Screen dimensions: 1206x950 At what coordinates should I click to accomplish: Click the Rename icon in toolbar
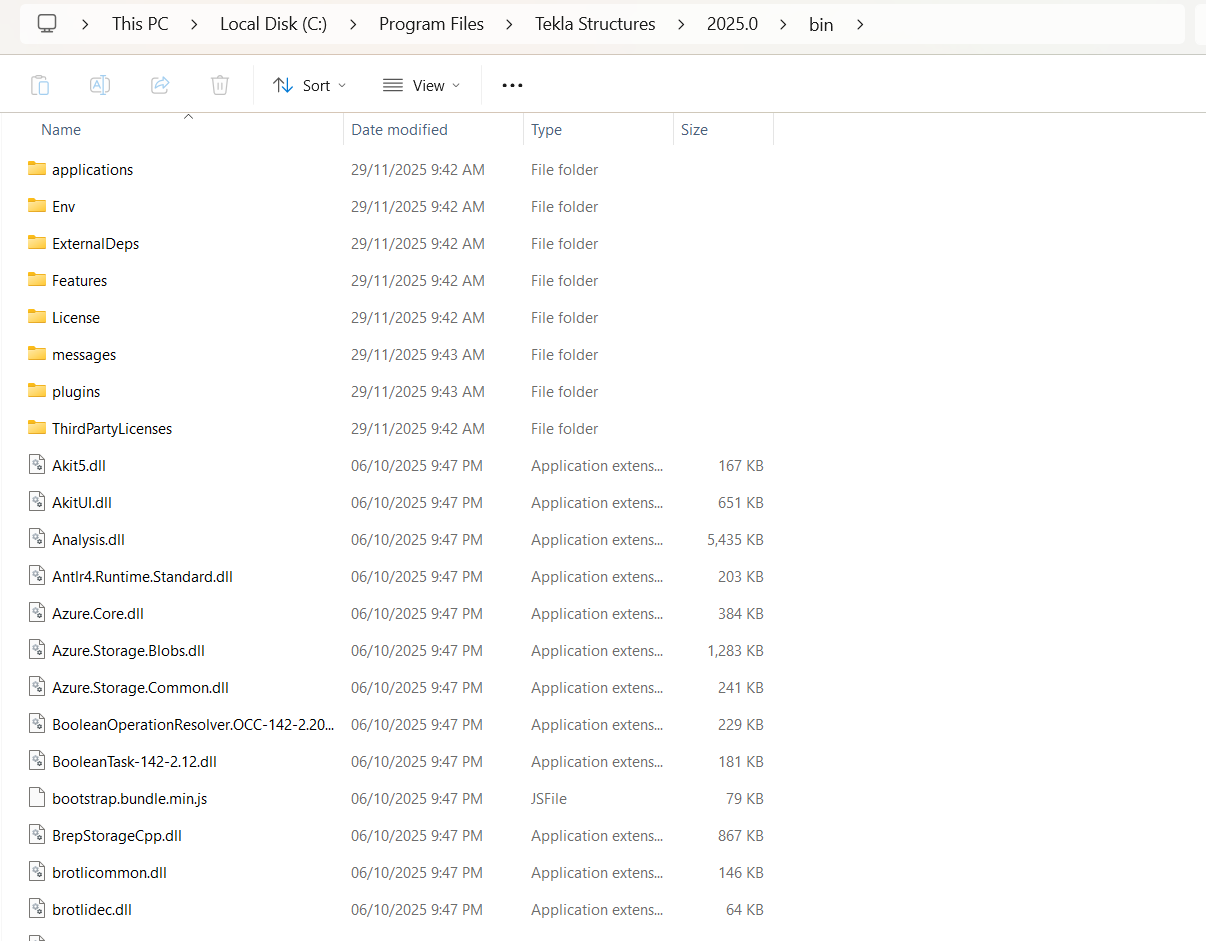[x=100, y=85]
